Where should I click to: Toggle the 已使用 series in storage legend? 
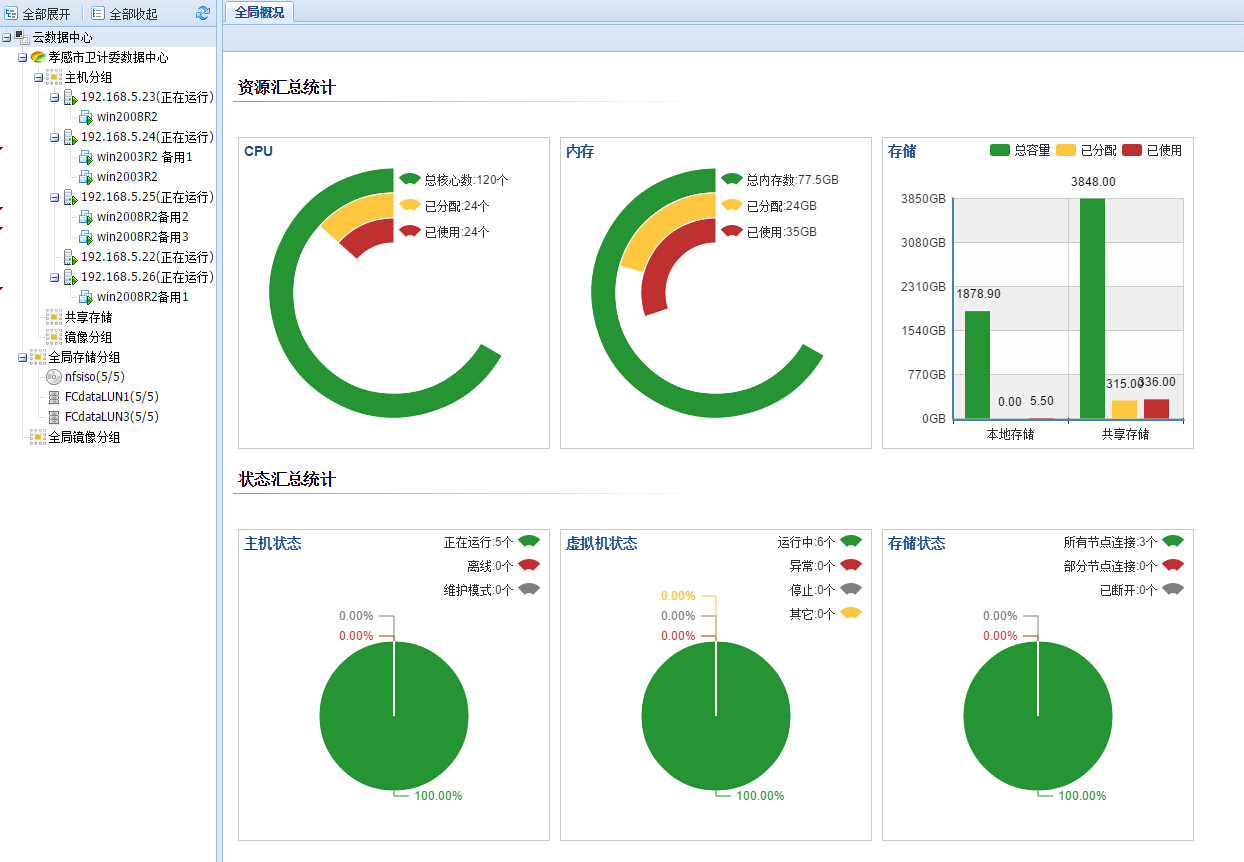click(1152, 150)
